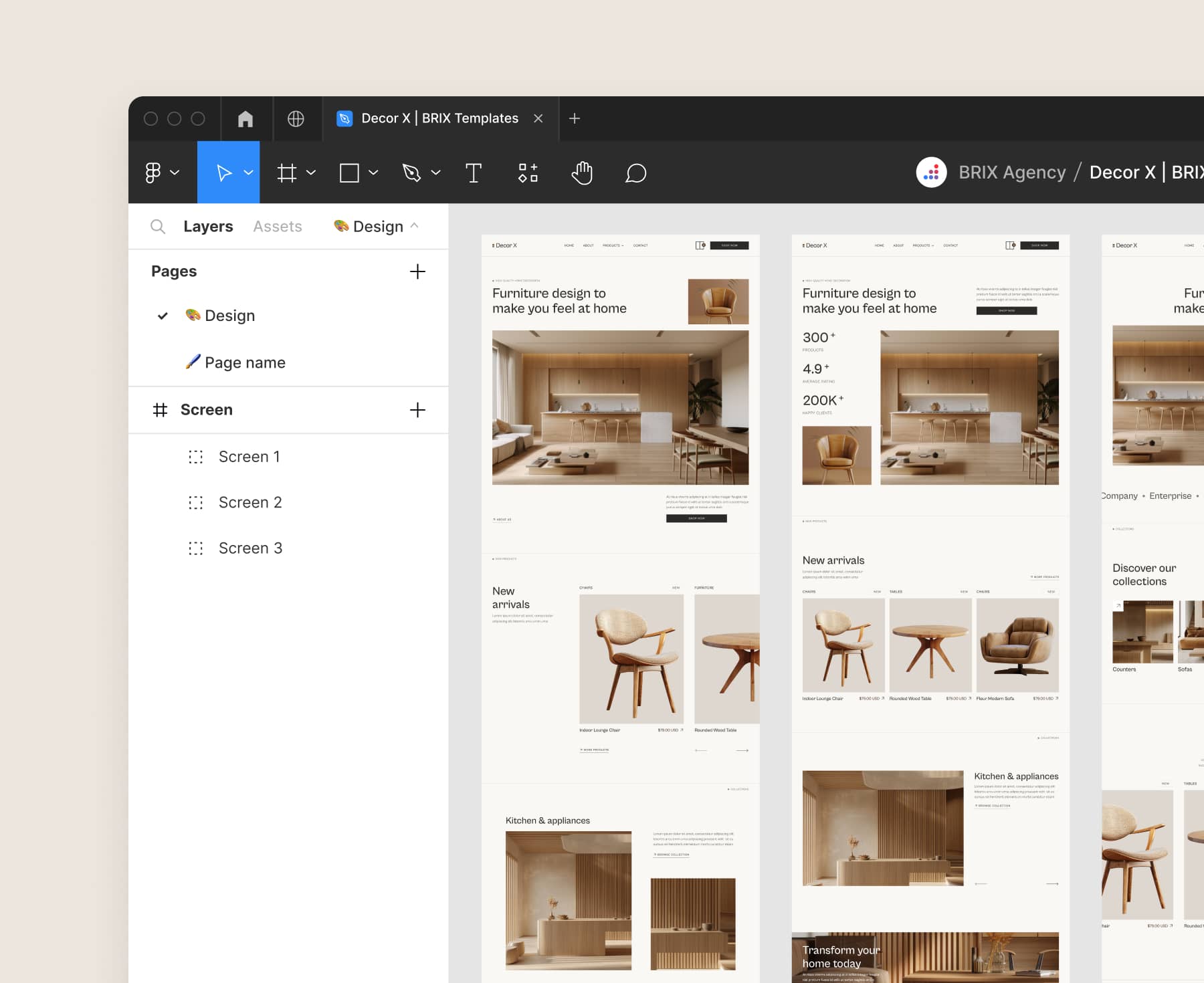Click the Screen 3 frame icon

point(195,548)
